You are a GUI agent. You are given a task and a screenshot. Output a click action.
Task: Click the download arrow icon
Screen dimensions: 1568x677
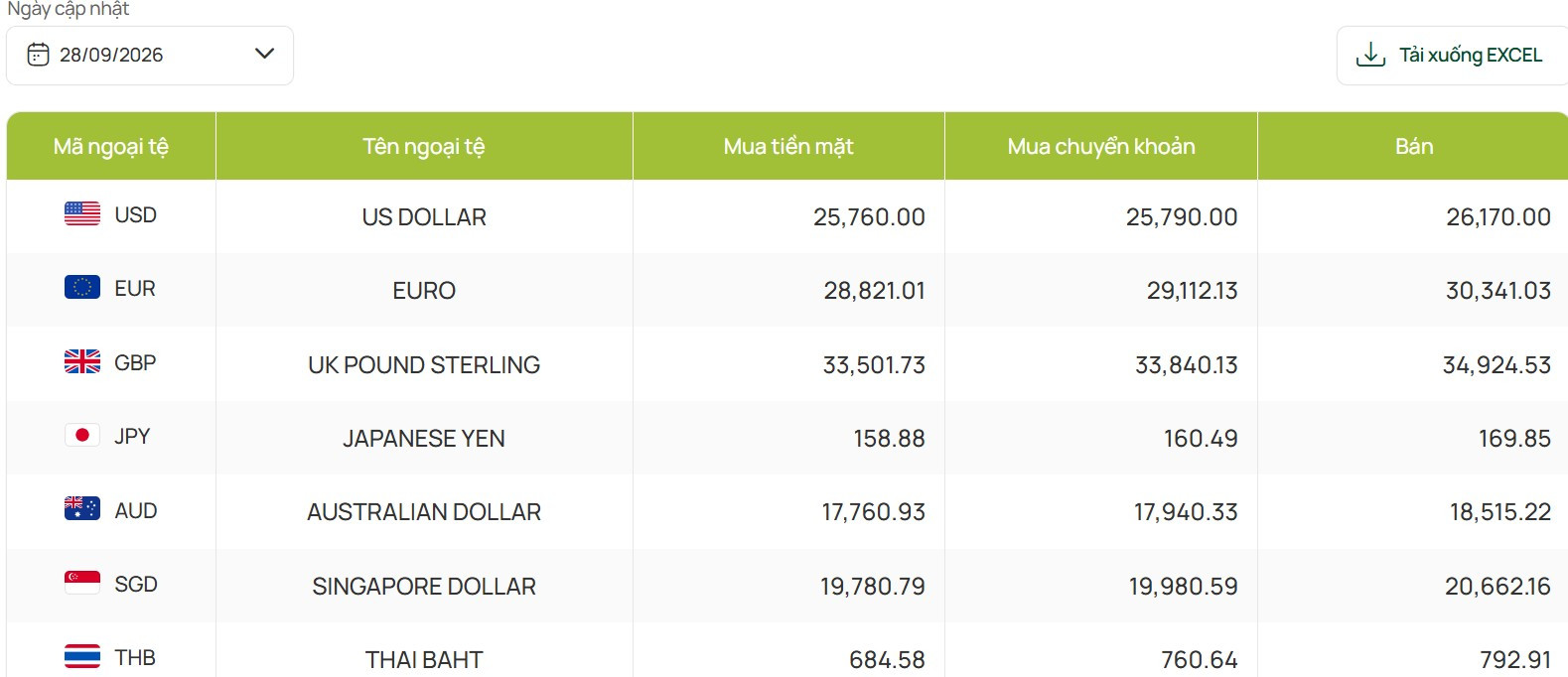coord(1370,55)
